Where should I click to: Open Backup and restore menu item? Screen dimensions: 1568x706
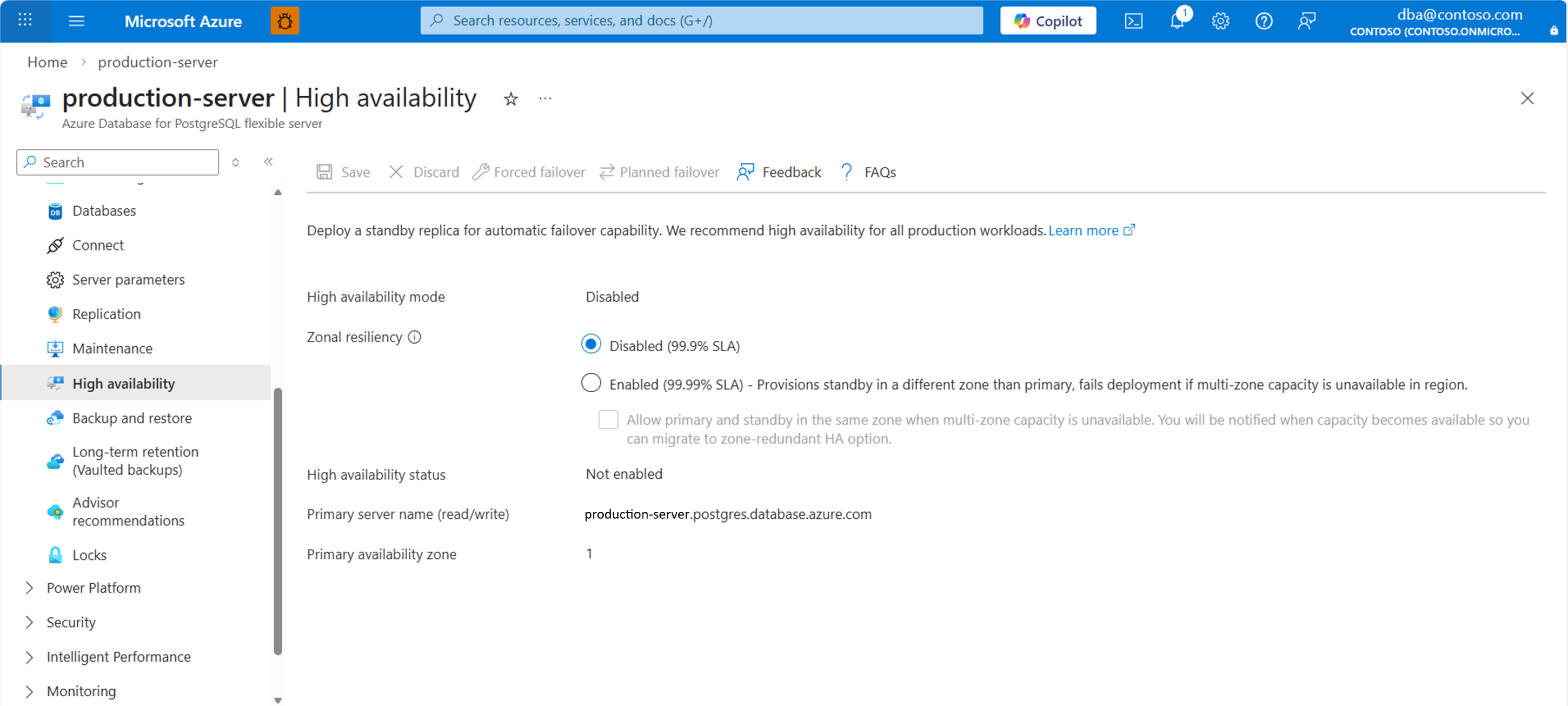tap(131, 418)
